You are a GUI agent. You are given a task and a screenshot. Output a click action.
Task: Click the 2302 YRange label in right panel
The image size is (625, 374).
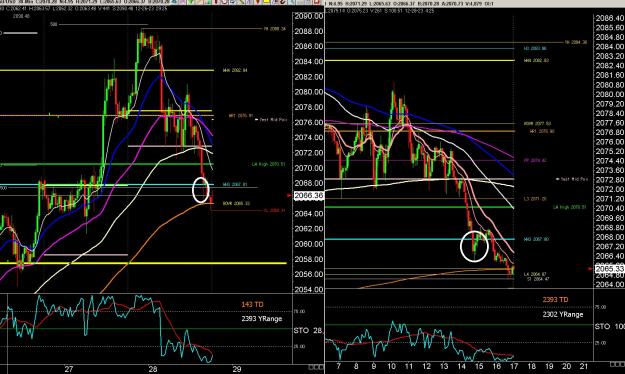pyautogui.click(x=563, y=315)
